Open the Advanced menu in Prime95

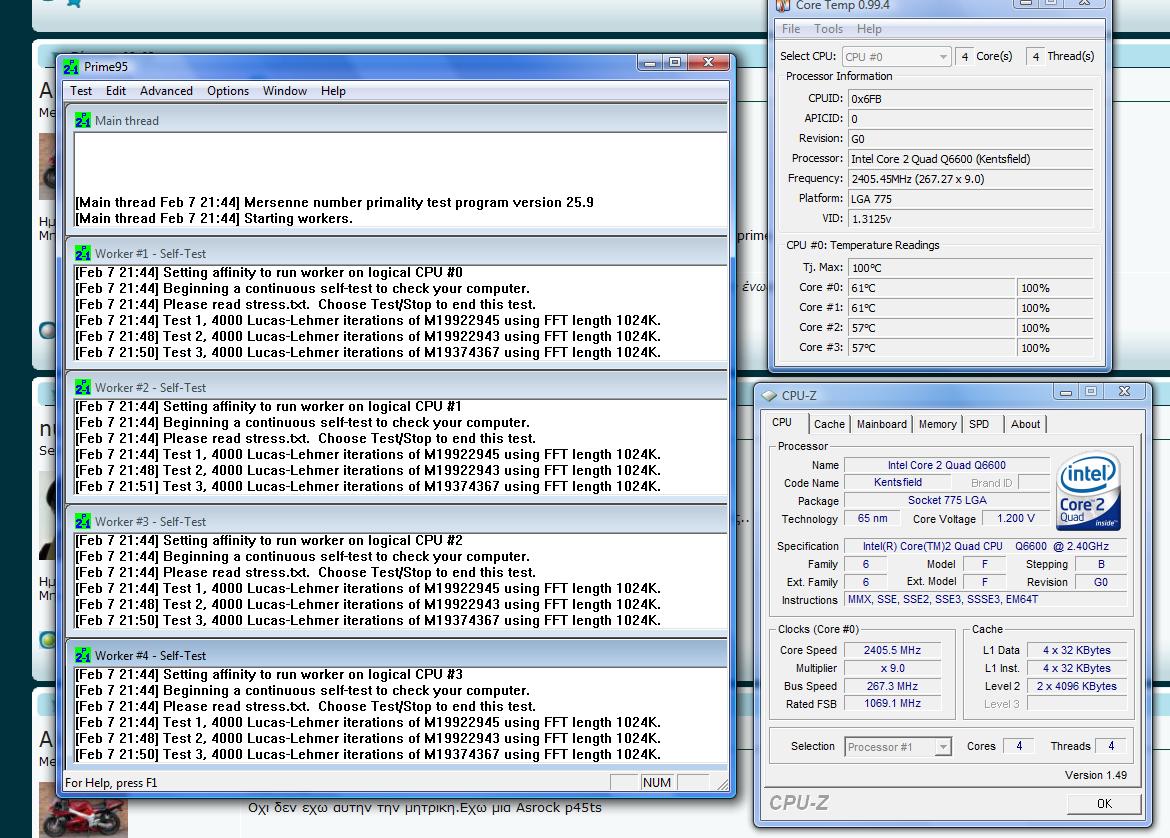pyautogui.click(x=166, y=91)
